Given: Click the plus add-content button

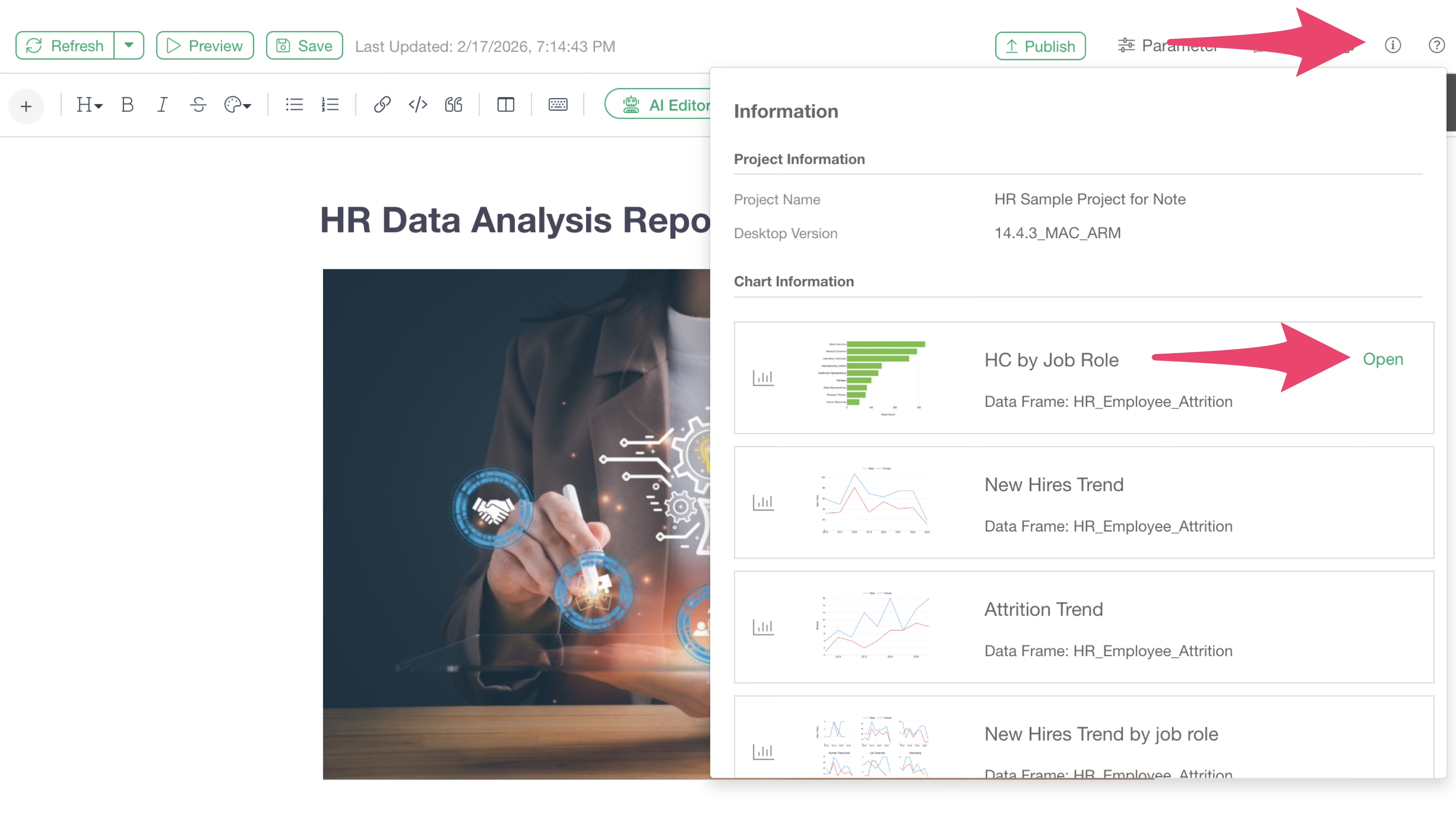Looking at the screenshot, I should tap(26, 106).
